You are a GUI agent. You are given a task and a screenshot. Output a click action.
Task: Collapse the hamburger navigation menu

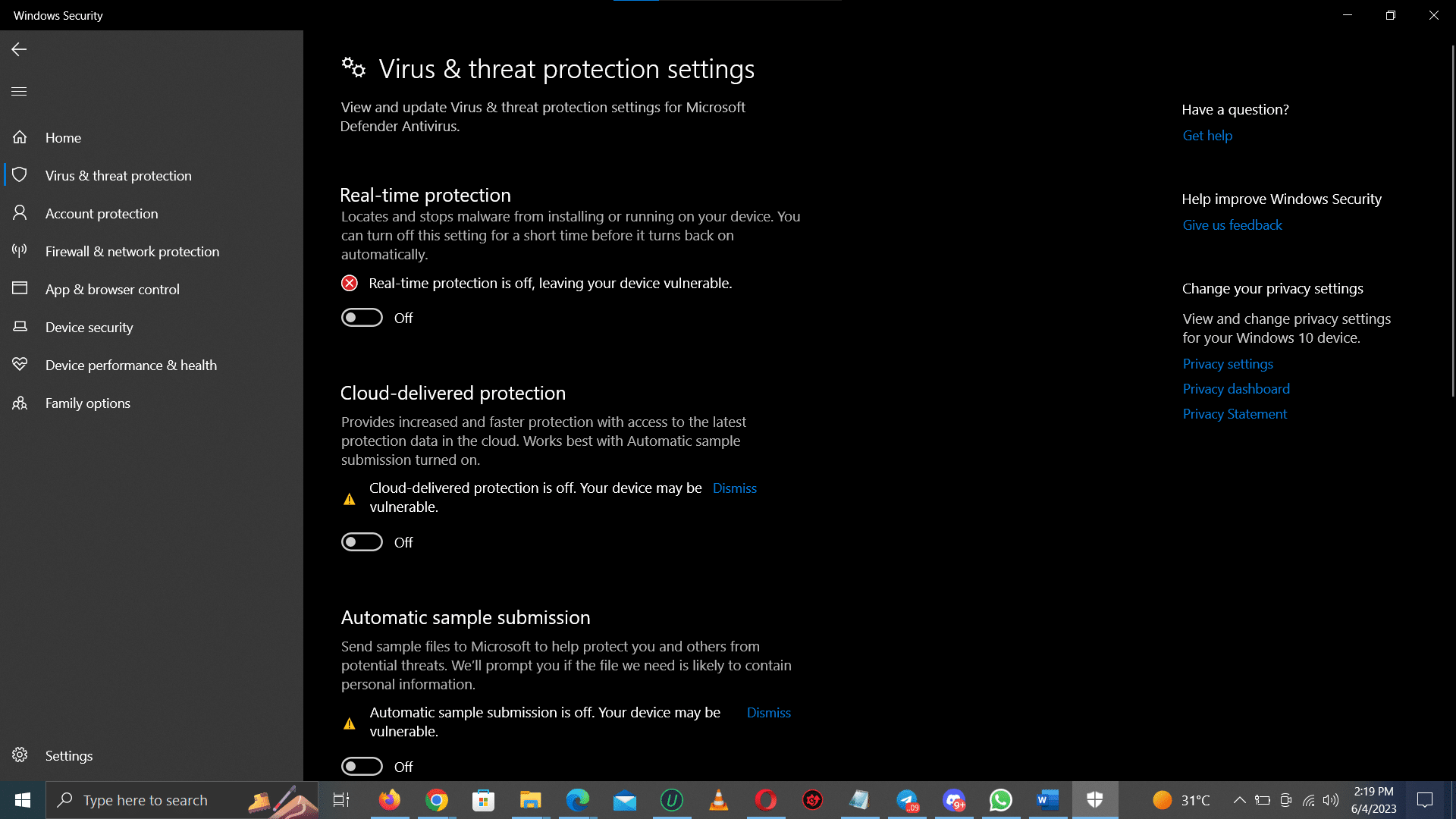coord(19,92)
